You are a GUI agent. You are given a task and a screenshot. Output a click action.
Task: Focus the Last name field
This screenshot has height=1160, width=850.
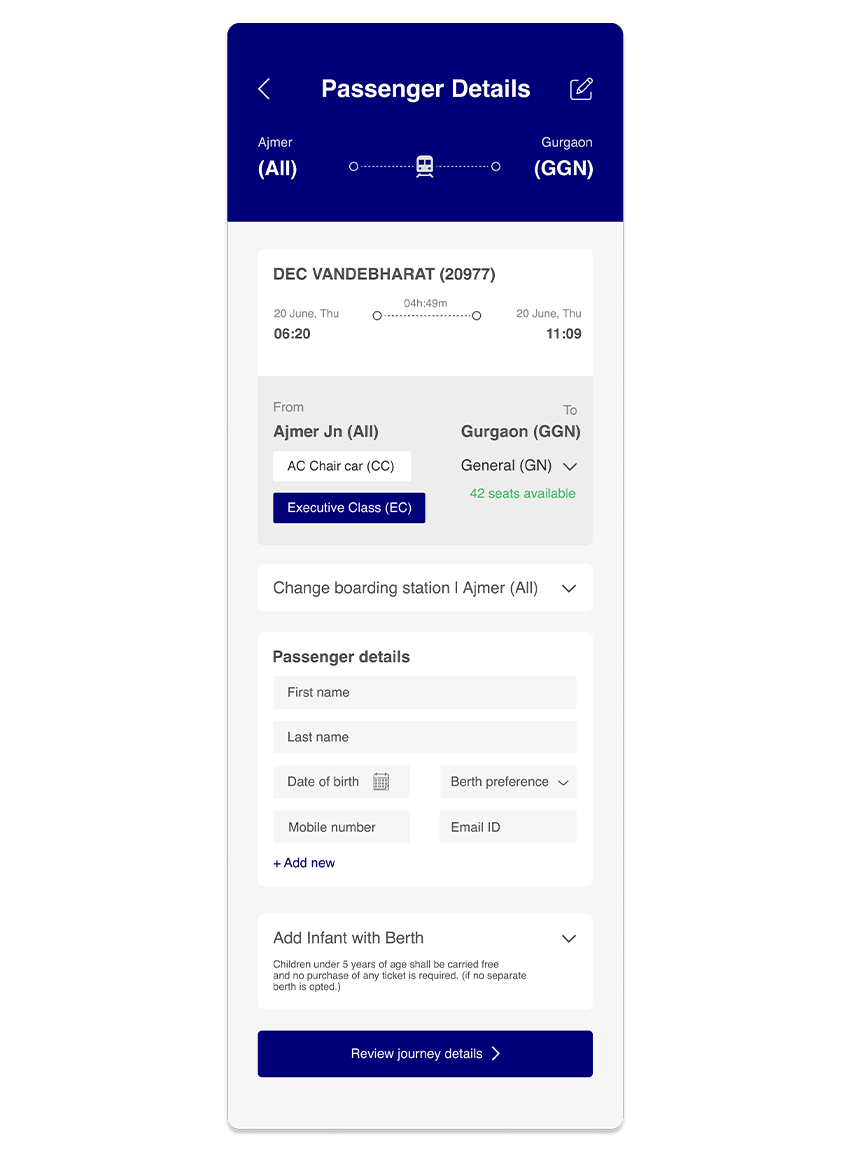424,737
